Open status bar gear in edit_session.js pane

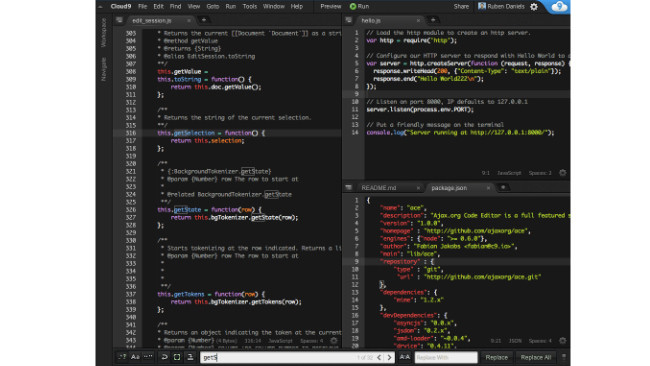pos(334,340)
